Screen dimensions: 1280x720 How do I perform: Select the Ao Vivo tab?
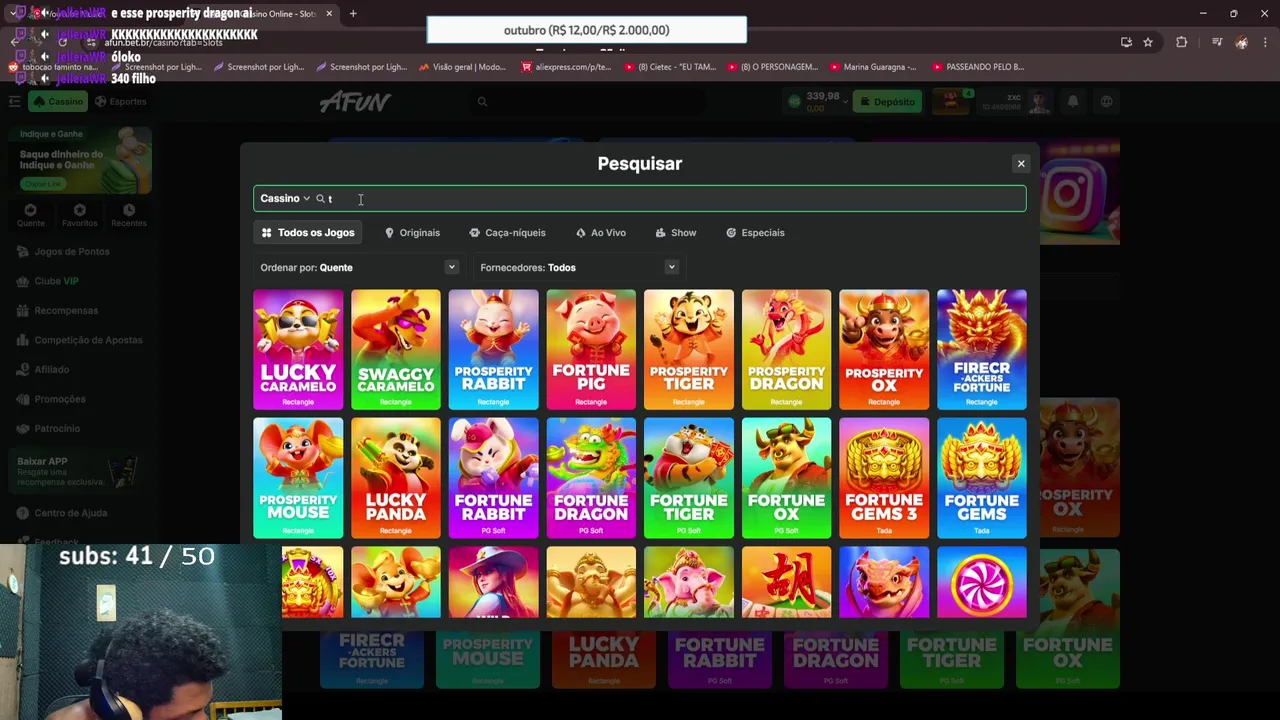(601, 232)
